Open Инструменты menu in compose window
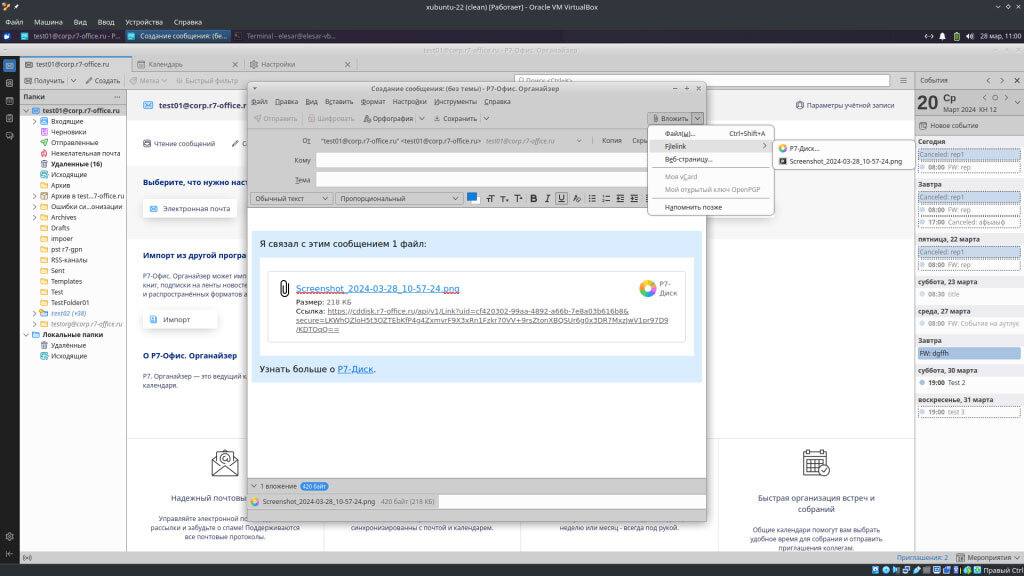This screenshot has width=1024, height=576. 455,102
